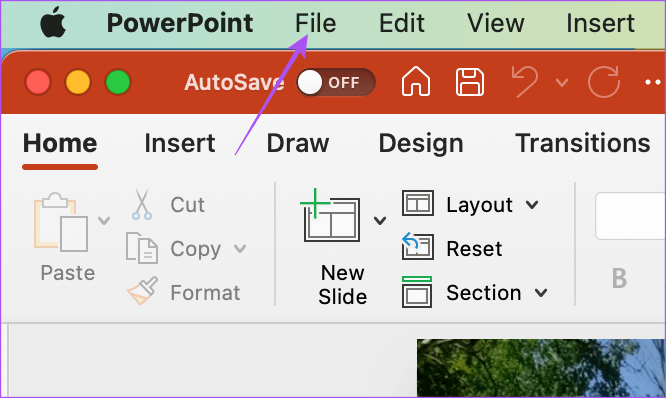Screen dimensions: 666x398
Task: Click the Copy text label
Action: [195, 249]
